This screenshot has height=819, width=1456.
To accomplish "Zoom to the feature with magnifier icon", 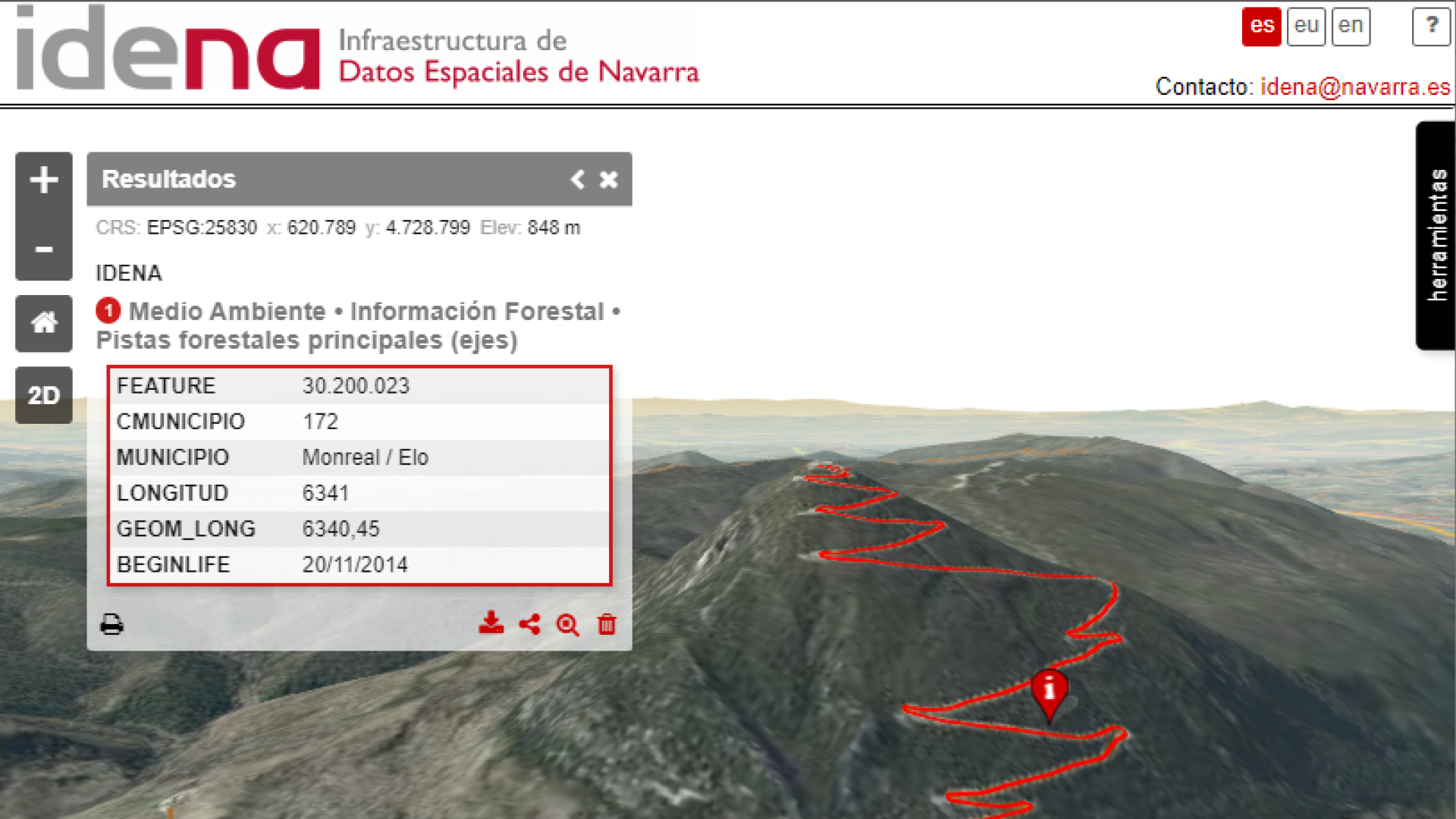I will pos(567,624).
